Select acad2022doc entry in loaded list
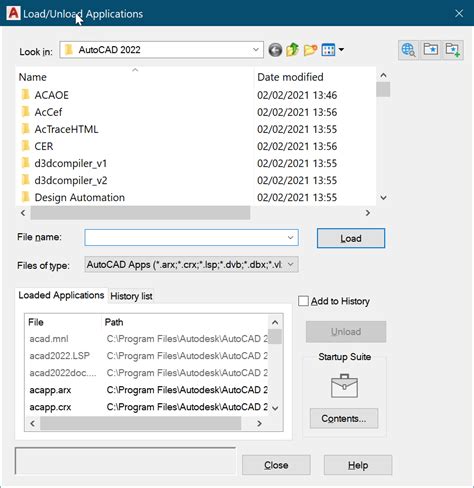The height and width of the screenshot is (488, 474). (63, 373)
